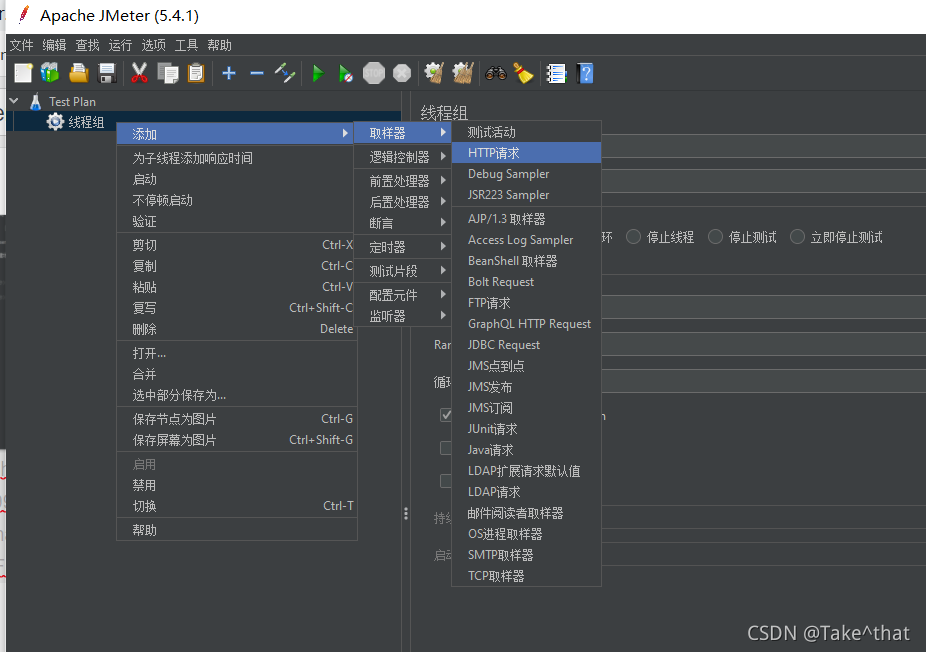The height and width of the screenshot is (652, 926).
Task: Select the 停止测试 radio button
Action: point(715,237)
